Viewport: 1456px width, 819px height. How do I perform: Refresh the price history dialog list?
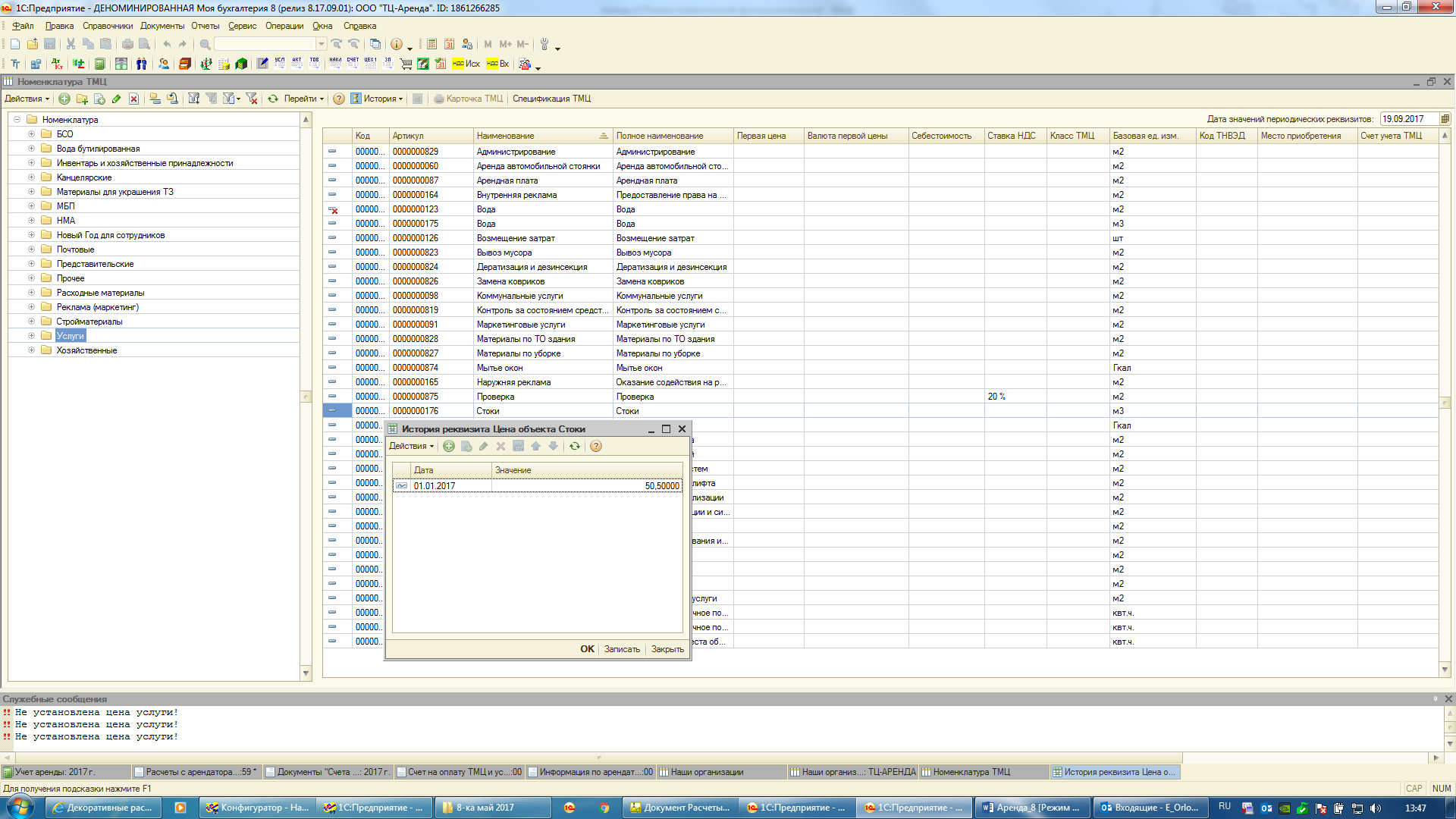[575, 446]
